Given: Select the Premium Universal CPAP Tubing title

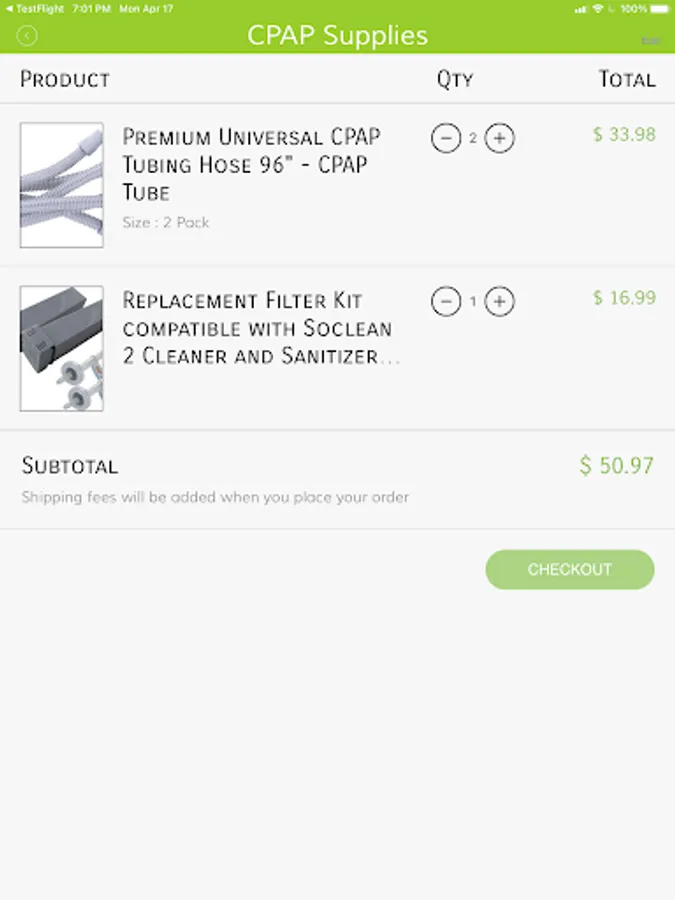Looking at the screenshot, I should [251, 164].
